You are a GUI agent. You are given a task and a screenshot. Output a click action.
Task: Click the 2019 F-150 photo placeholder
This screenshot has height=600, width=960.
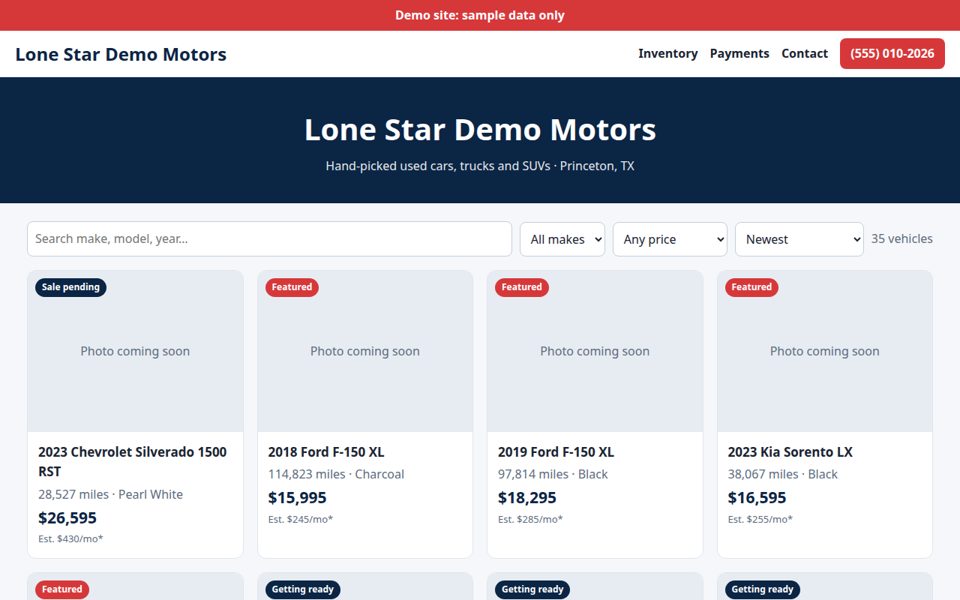pyautogui.click(x=595, y=351)
